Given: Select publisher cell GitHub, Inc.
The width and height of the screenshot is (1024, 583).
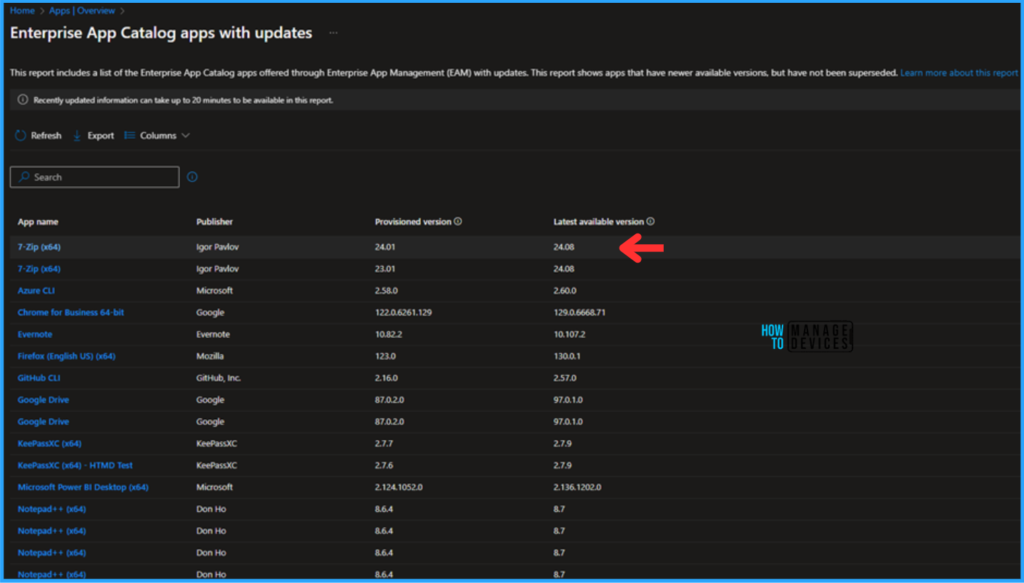Looking at the screenshot, I should point(219,378).
